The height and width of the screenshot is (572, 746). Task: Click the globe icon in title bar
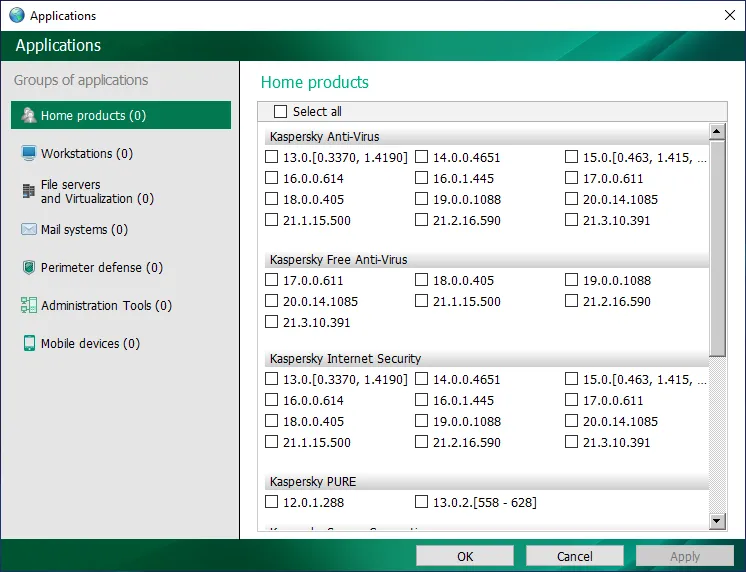coord(17,15)
